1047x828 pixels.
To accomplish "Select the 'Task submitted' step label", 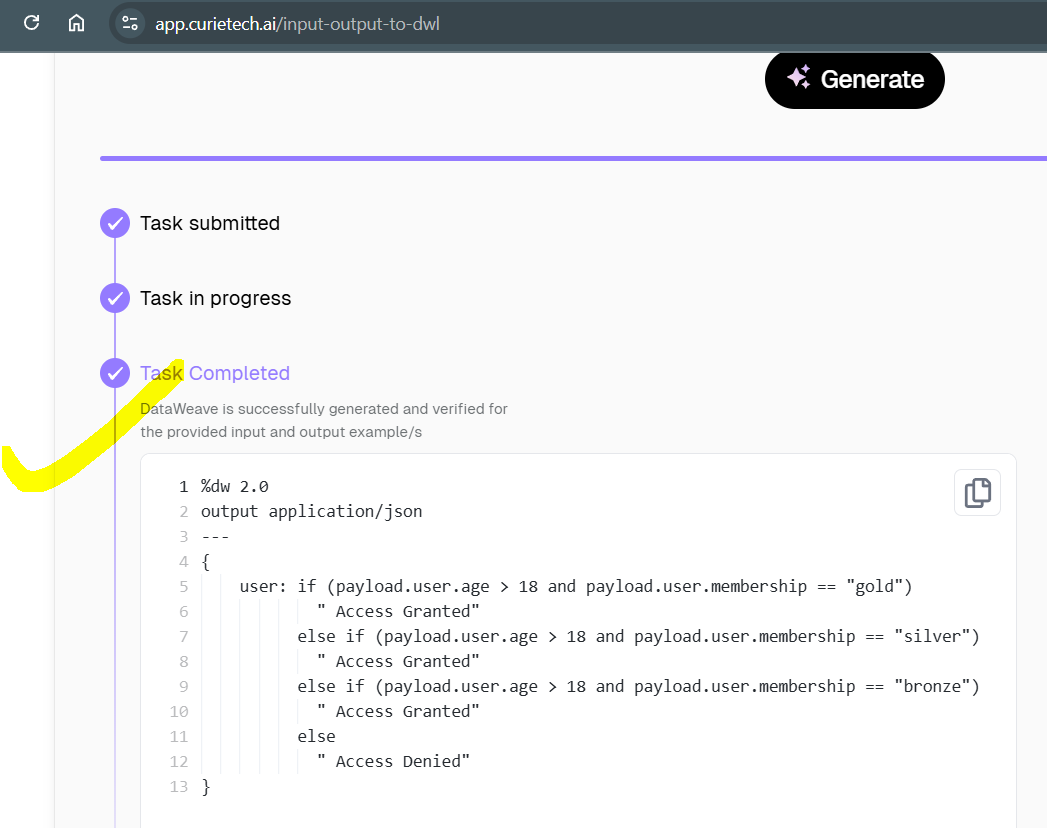I will 210,223.
